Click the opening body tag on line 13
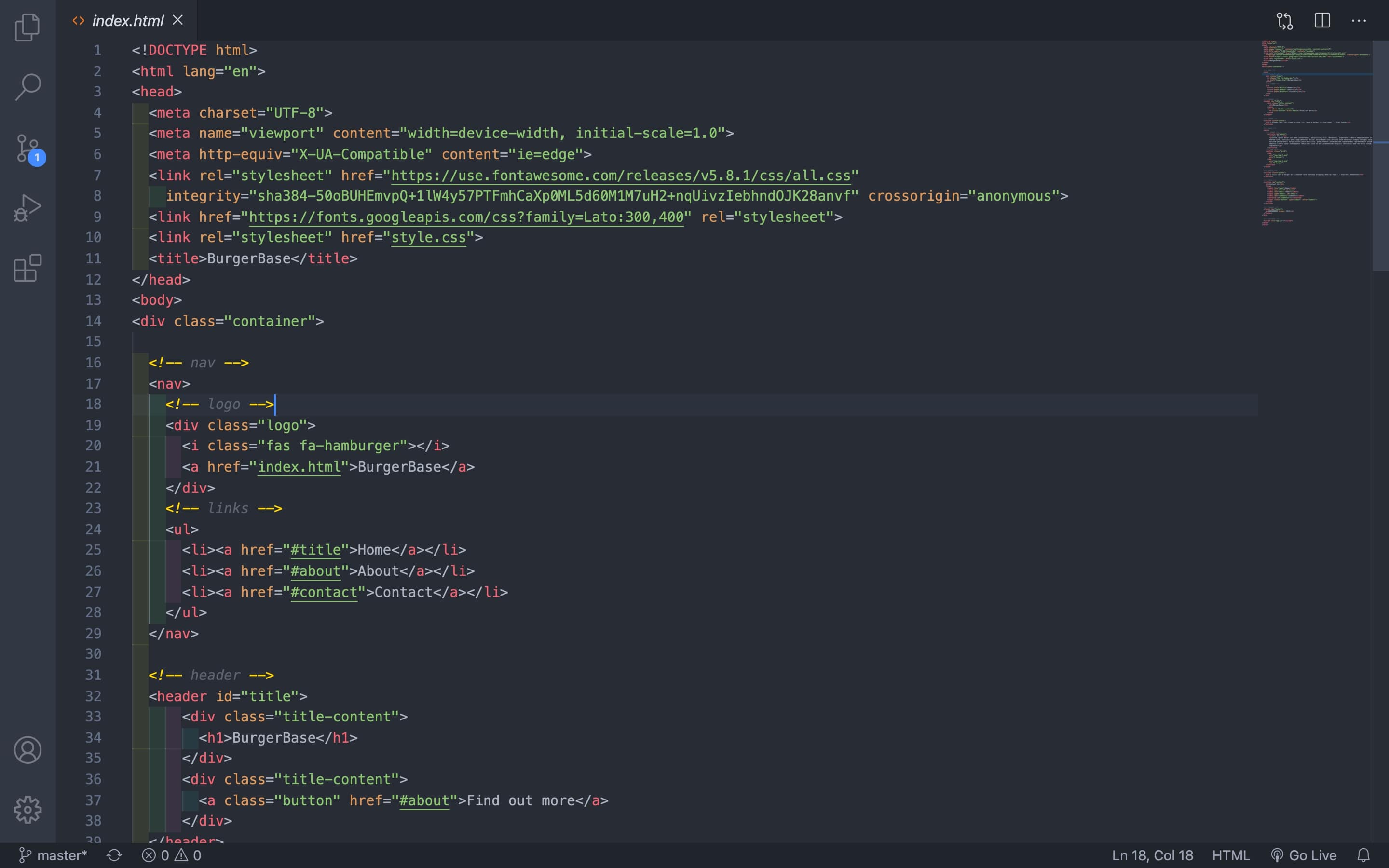Image resolution: width=1389 pixels, height=868 pixels. [x=157, y=300]
